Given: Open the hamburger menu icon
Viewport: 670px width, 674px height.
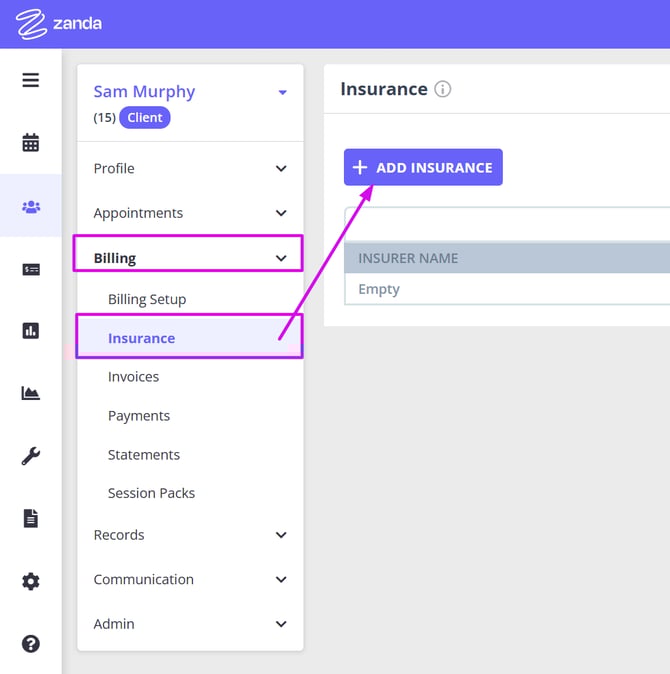Looking at the screenshot, I should click(31, 80).
